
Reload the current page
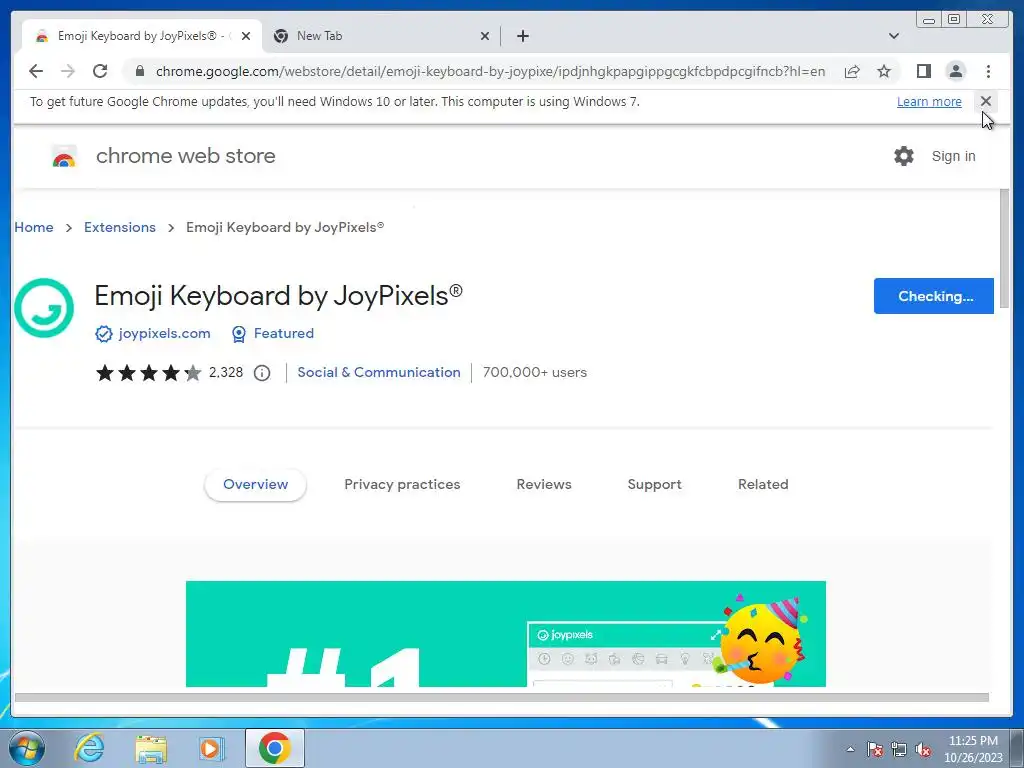[100, 71]
